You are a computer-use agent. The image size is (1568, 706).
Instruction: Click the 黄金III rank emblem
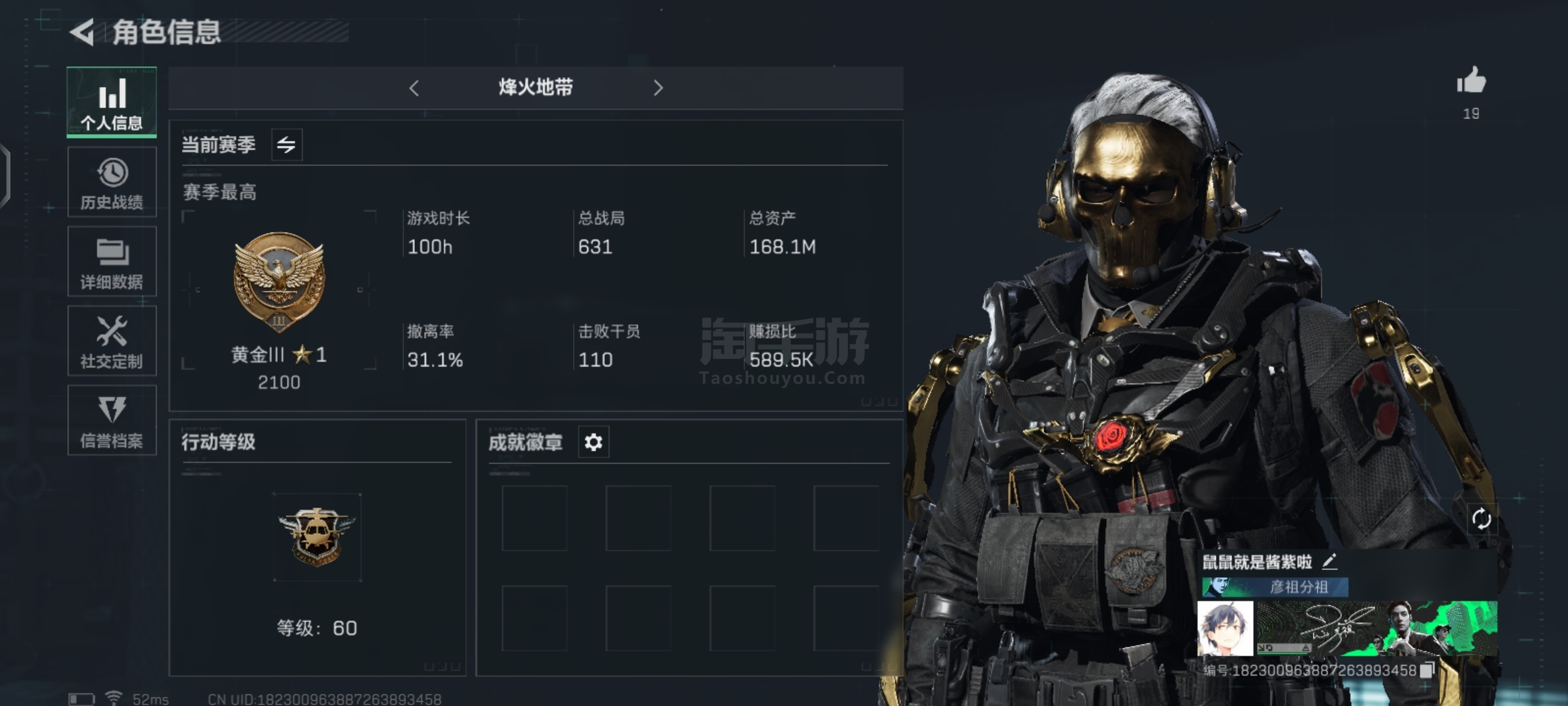279,281
